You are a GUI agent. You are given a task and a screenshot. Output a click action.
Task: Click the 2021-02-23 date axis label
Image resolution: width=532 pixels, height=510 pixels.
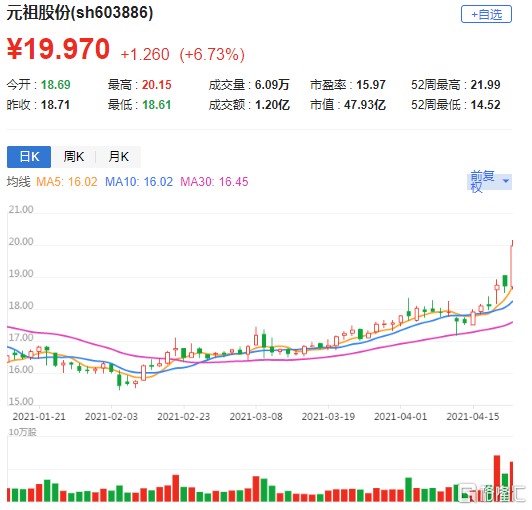click(x=184, y=416)
